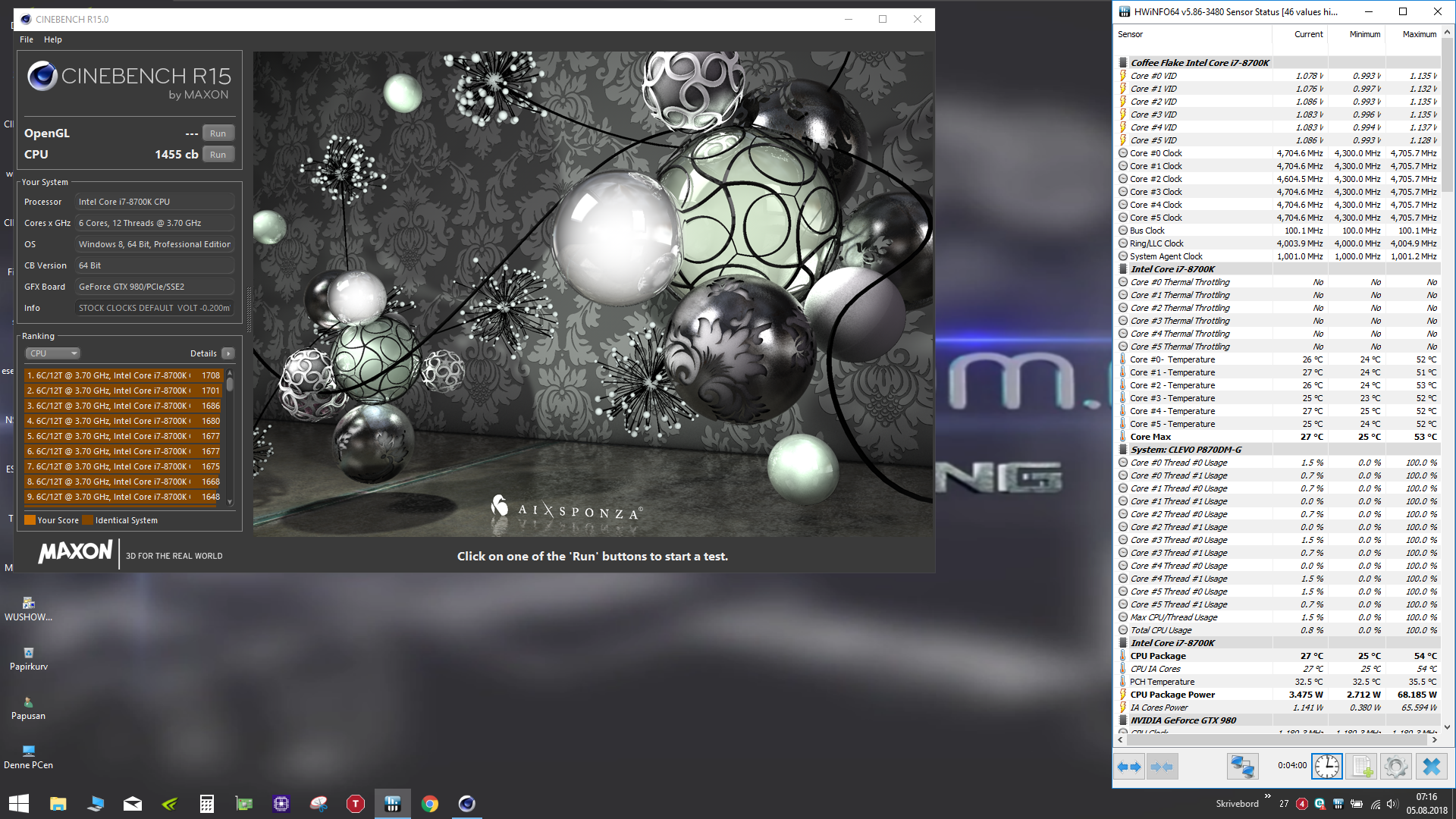The image size is (1456, 819).
Task: Click ranking list scrollbar down arrow
Action: pos(230,502)
